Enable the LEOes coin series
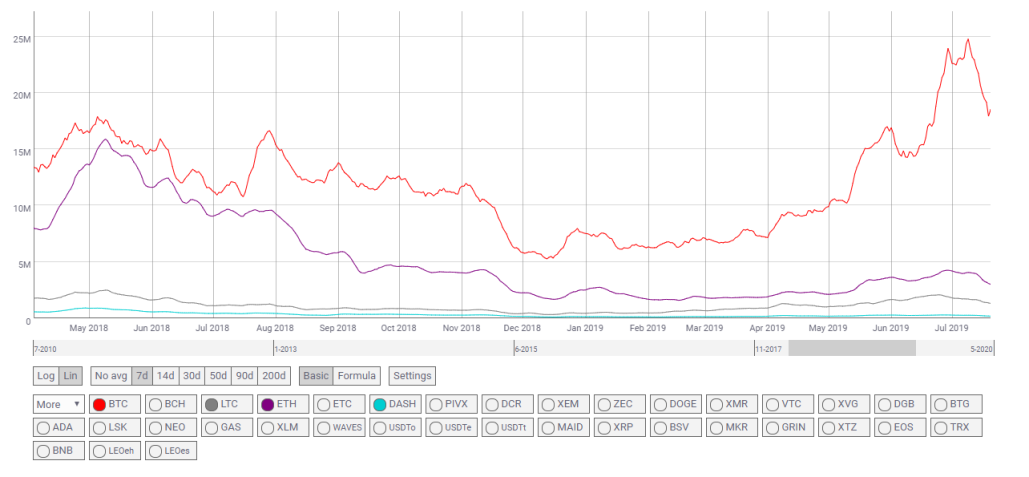Image resolution: width=1029 pixels, height=477 pixels. point(169,451)
